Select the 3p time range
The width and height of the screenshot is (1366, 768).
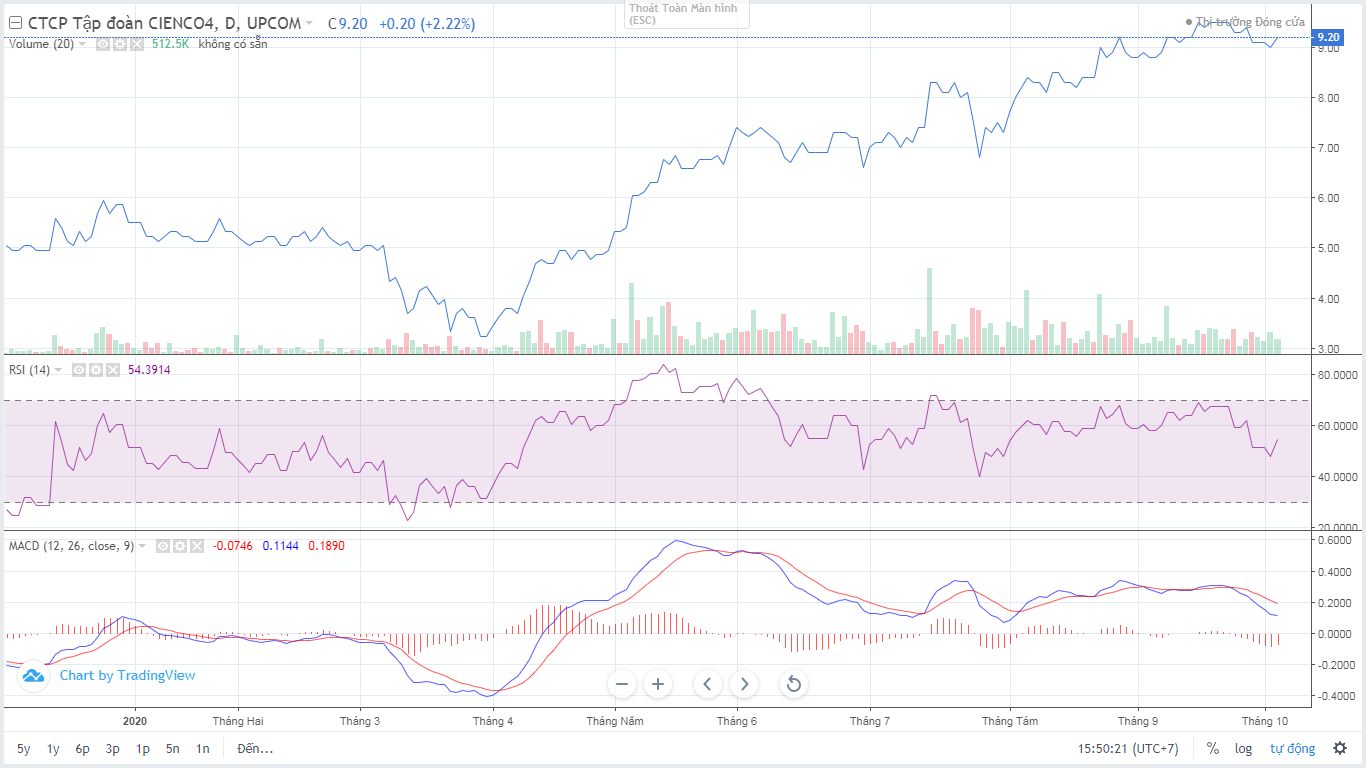point(113,748)
